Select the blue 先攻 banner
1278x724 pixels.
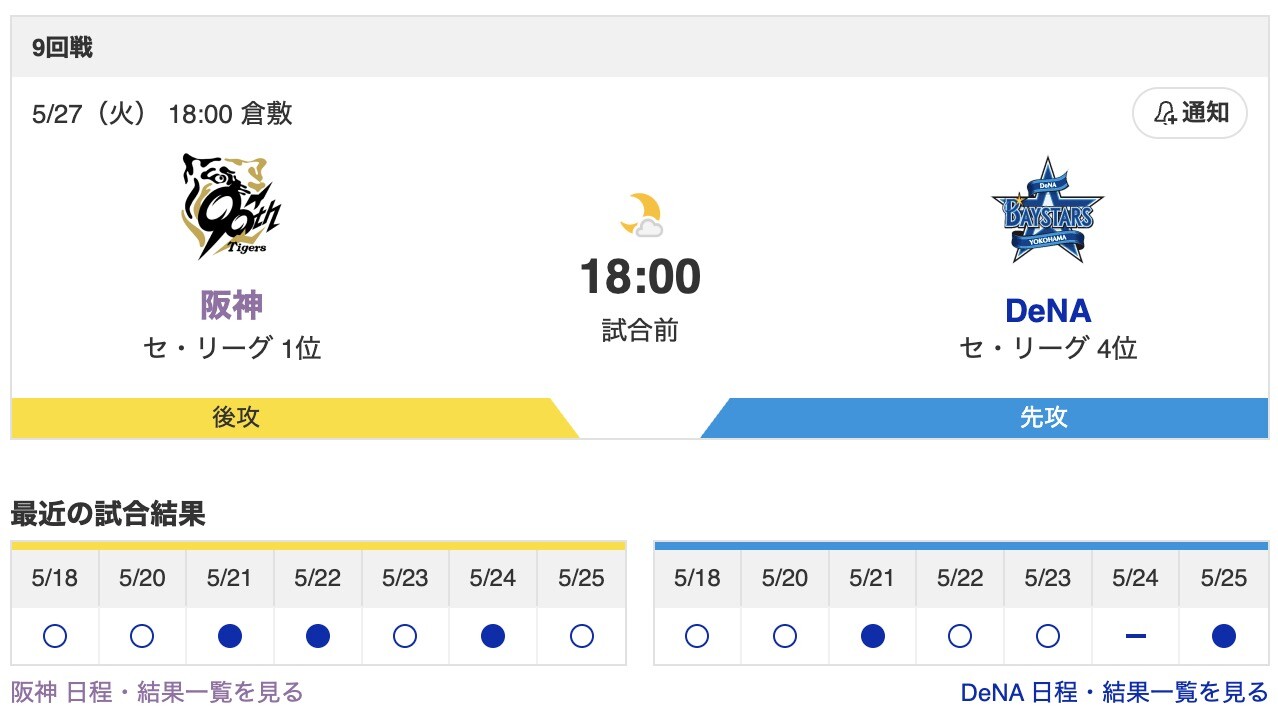point(1044,417)
